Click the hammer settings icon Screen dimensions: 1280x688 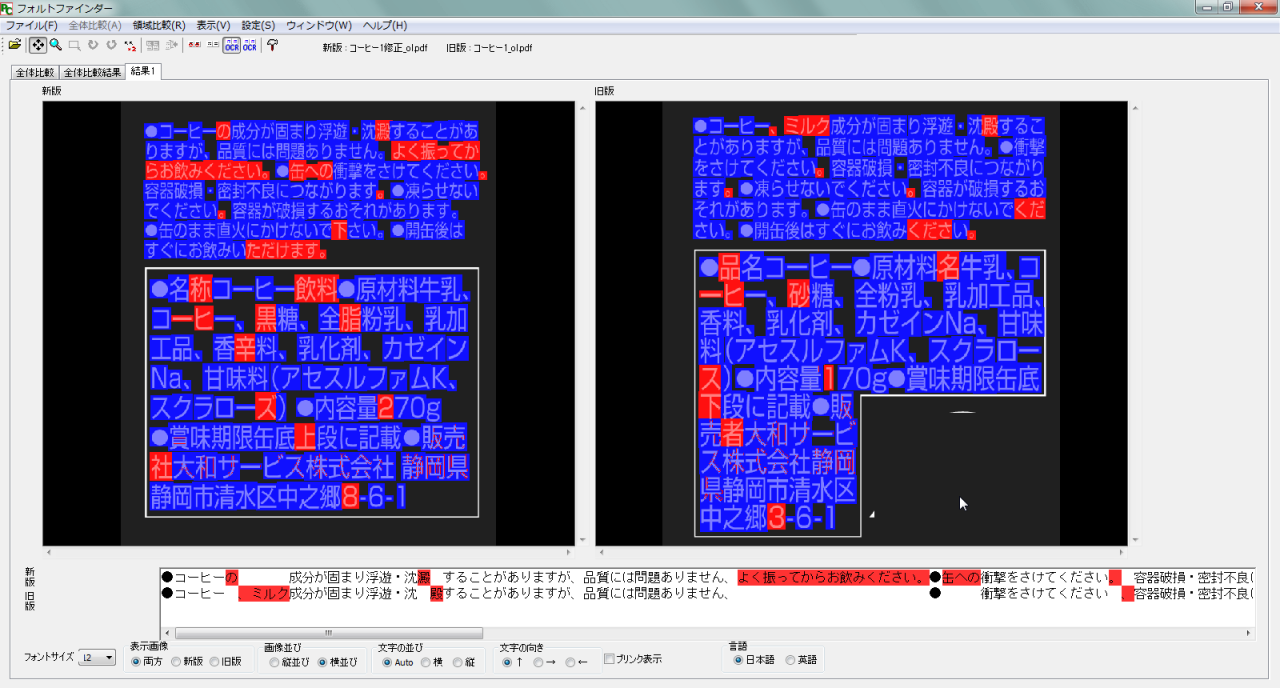click(x=272, y=45)
